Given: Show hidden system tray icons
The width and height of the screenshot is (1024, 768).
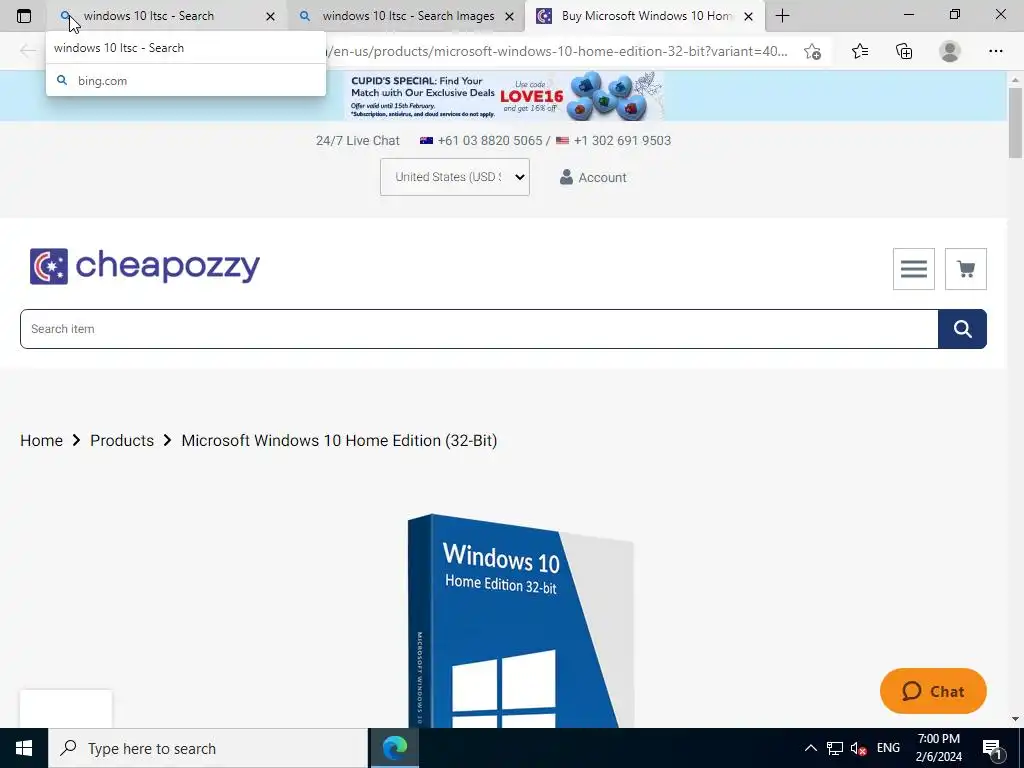Looking at the screenshot, I should pyautogui.click(x=810, y=748).
